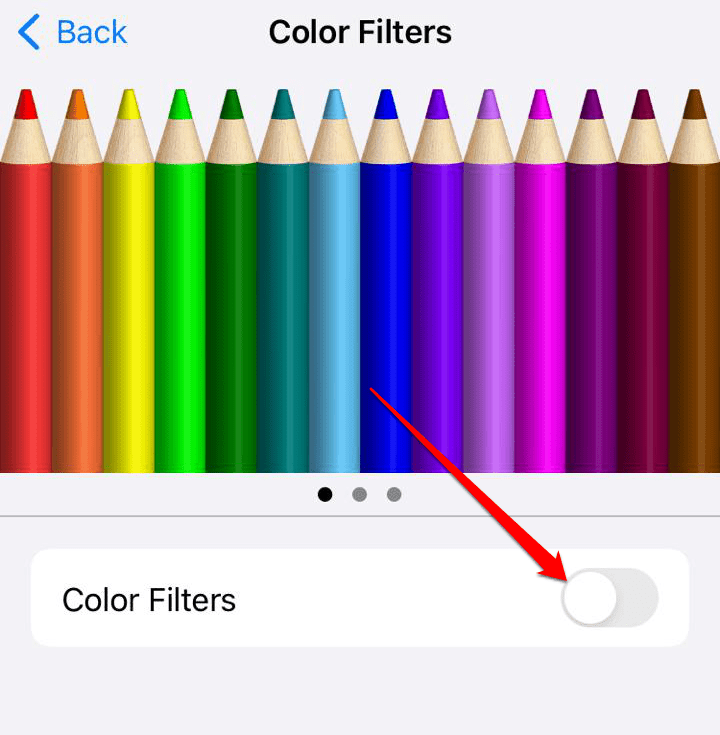Screen dimensions: 720x735
Task: Go back via the Back text
Action: [92, 32]
